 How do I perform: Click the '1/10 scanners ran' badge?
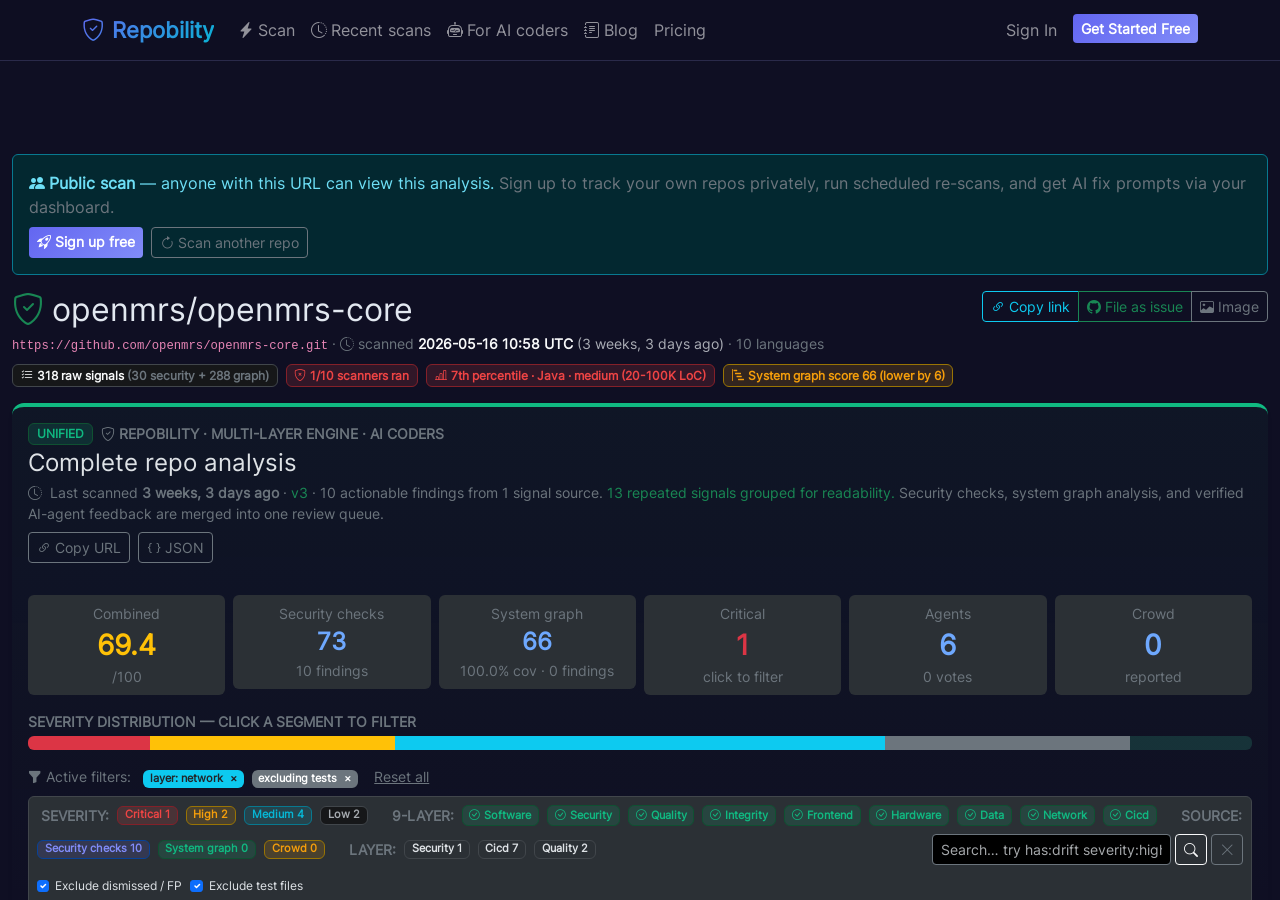click(352, 376)
